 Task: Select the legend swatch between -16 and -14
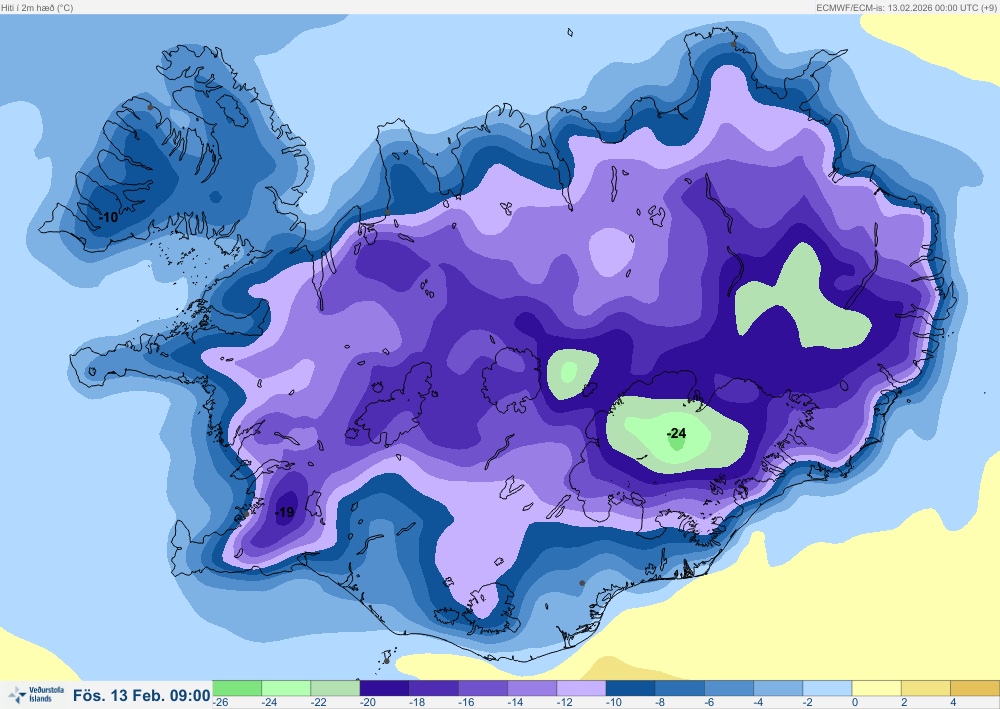point(482,688)
